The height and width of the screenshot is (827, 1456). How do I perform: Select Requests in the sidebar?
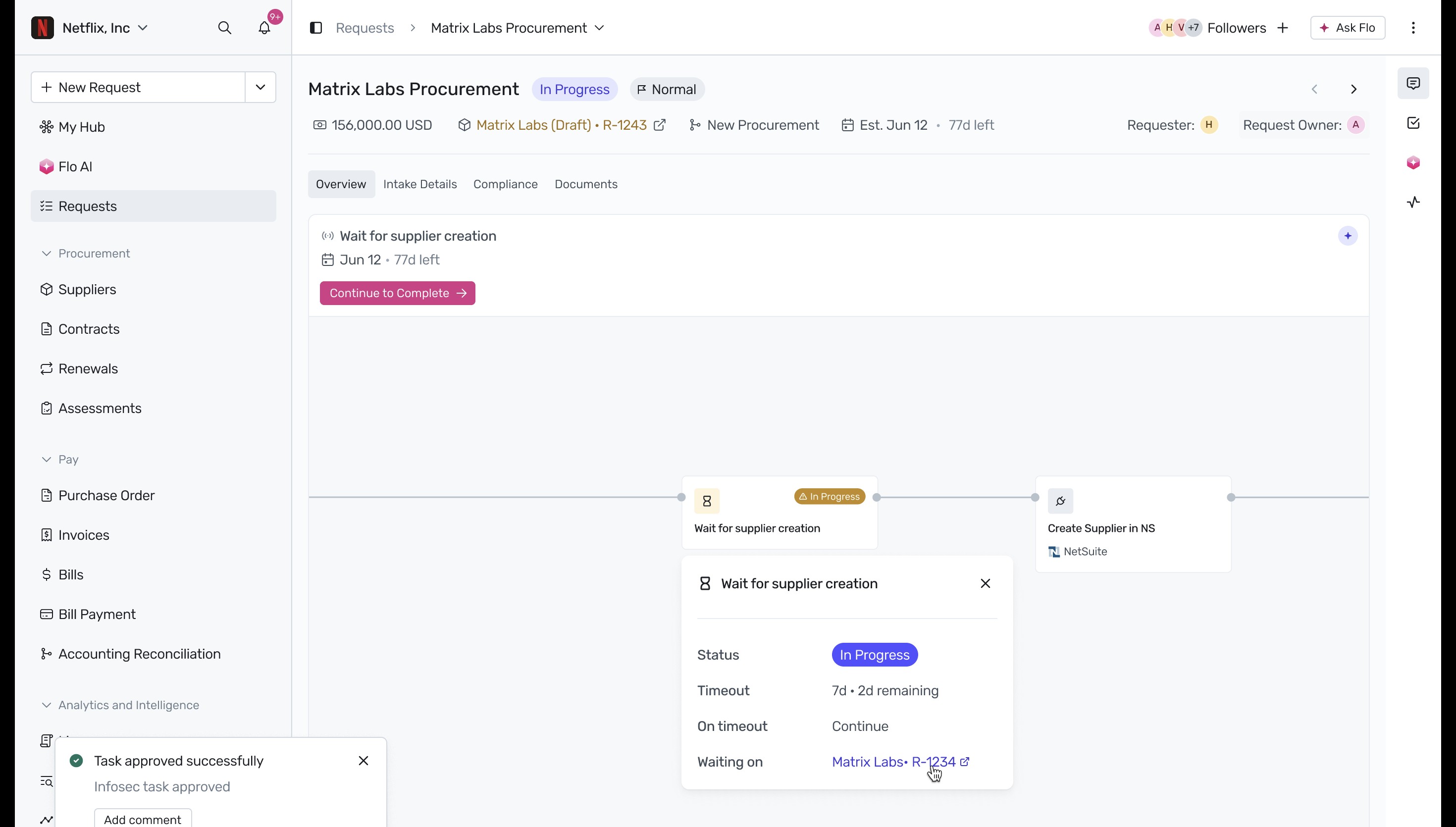tap(154, 206)
